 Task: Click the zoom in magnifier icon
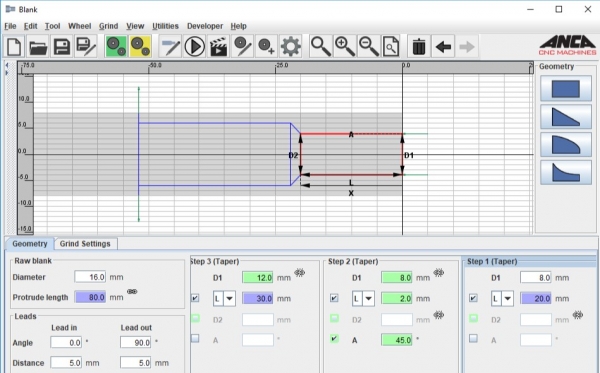[x=345, y=47]
